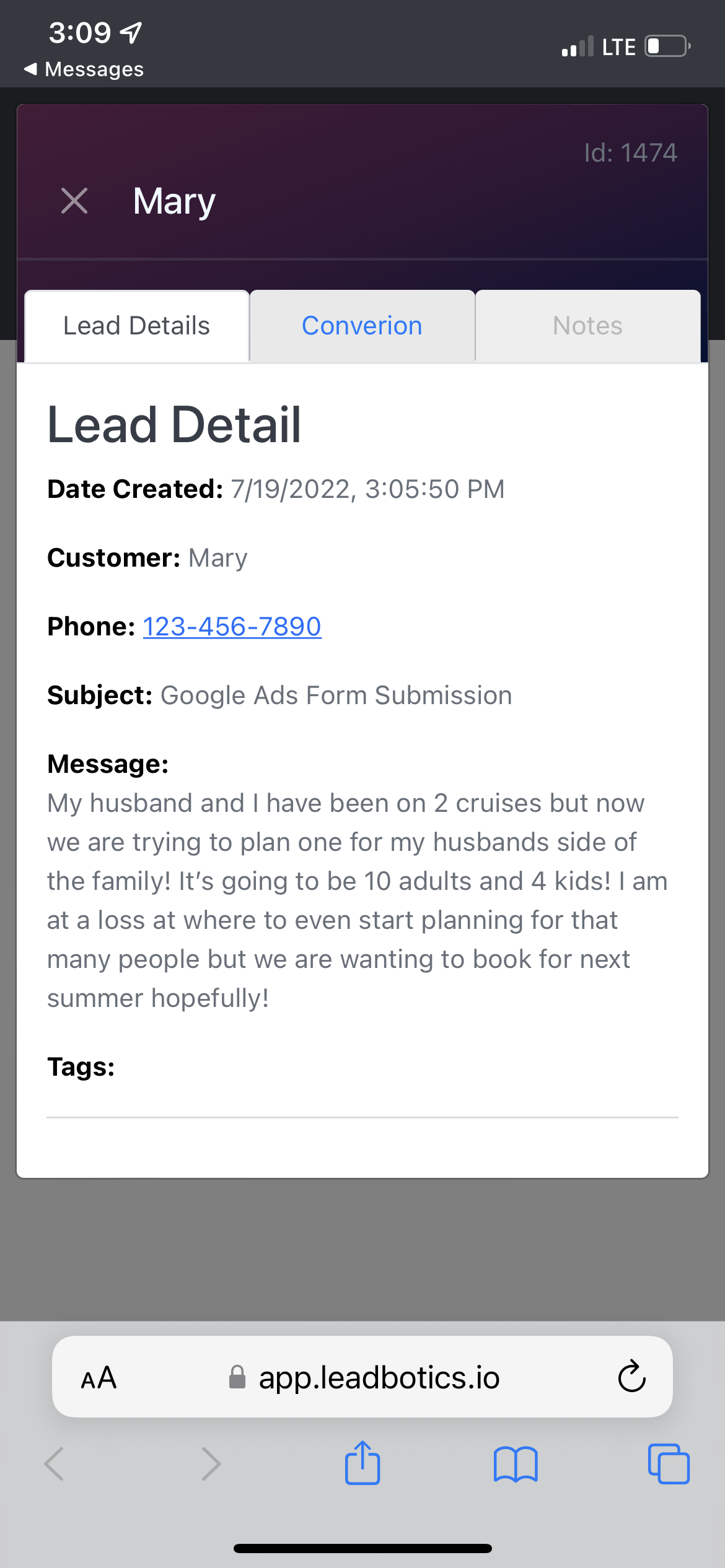
Task: Close the Mary lead panel
Action: [x=74, y=201]
